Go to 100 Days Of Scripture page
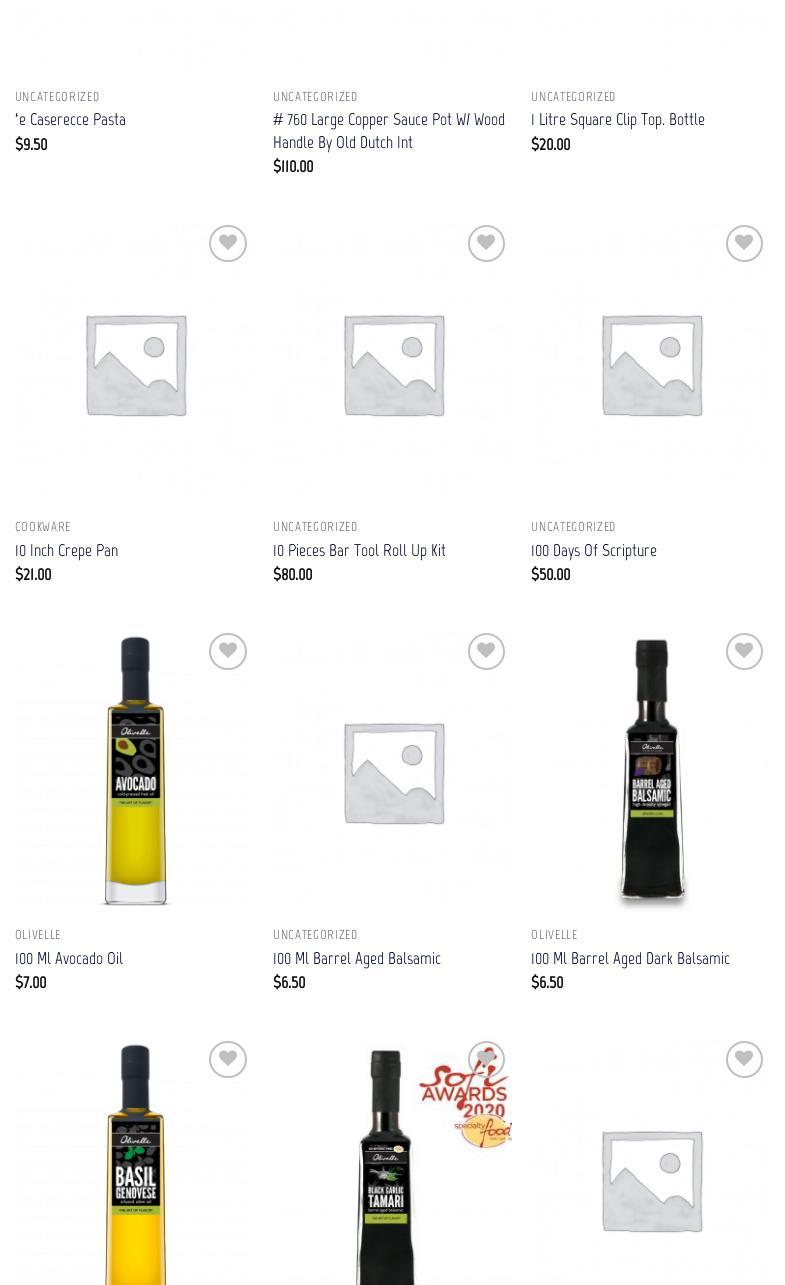 pos(594,551)
